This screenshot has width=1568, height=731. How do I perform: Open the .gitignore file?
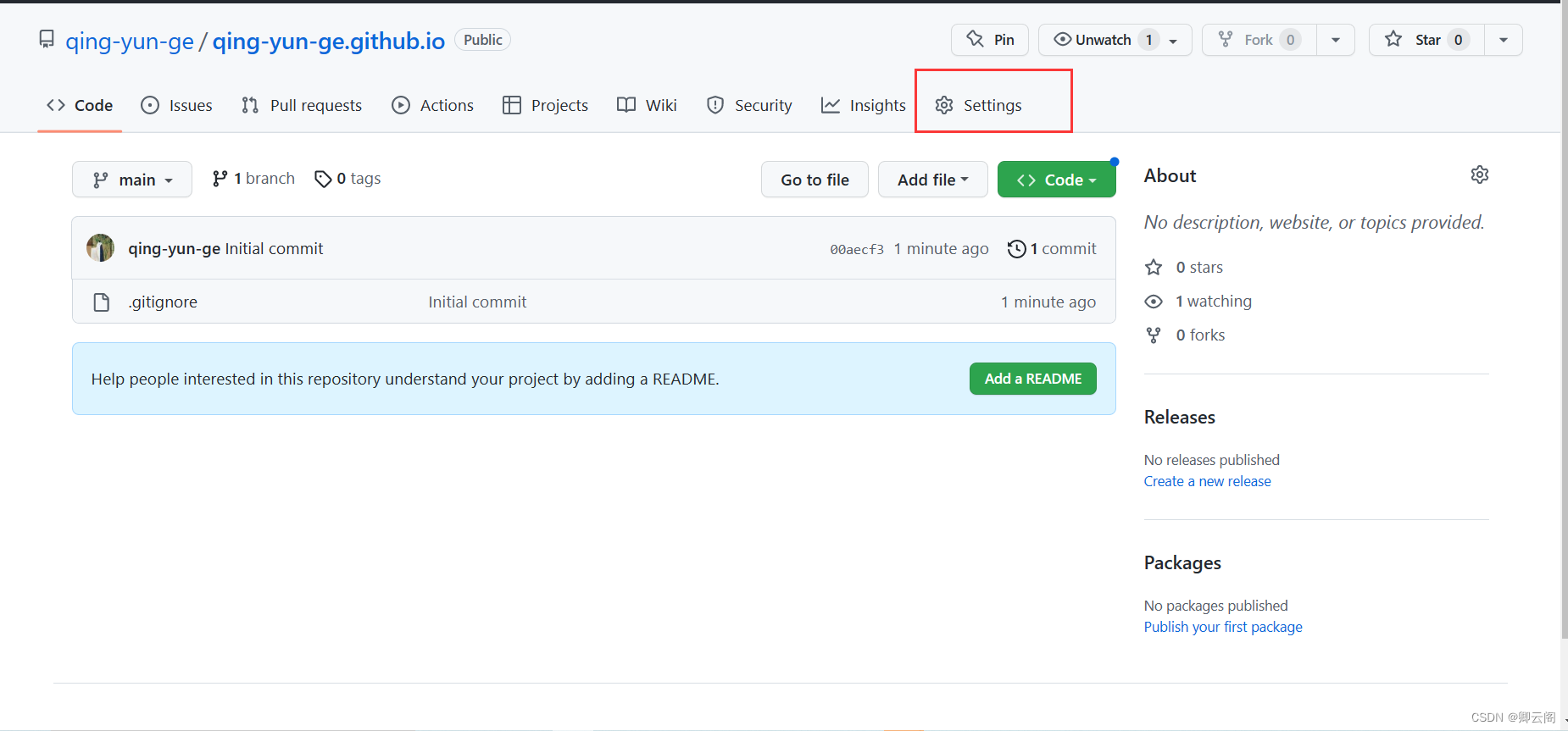(x=163, y=302)
